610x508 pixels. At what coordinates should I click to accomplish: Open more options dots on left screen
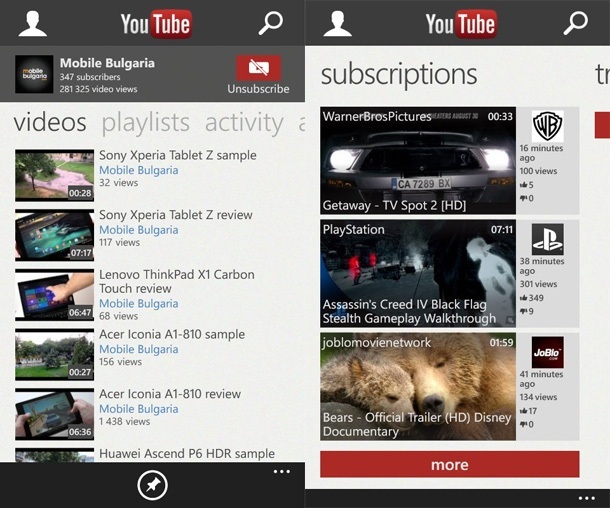point(282,472)
